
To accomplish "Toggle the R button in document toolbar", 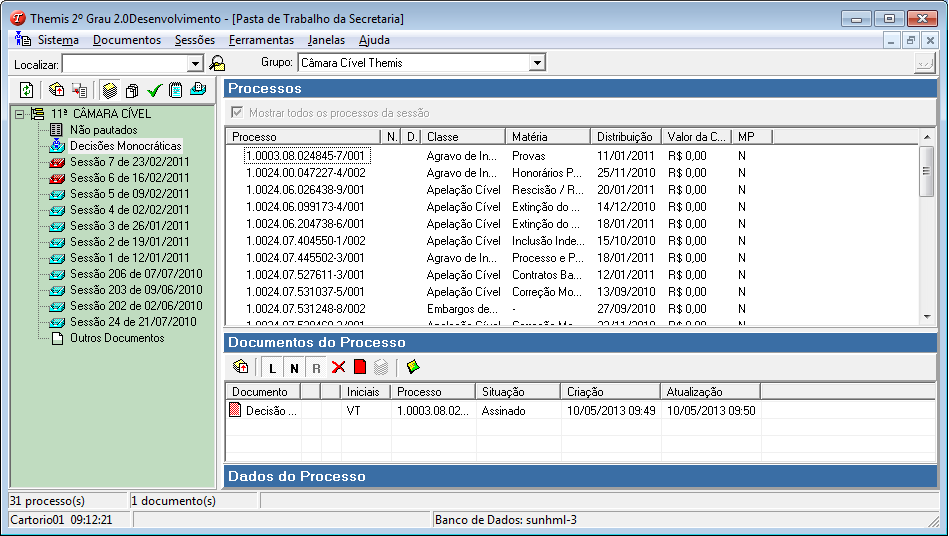I will click(316, 367).
